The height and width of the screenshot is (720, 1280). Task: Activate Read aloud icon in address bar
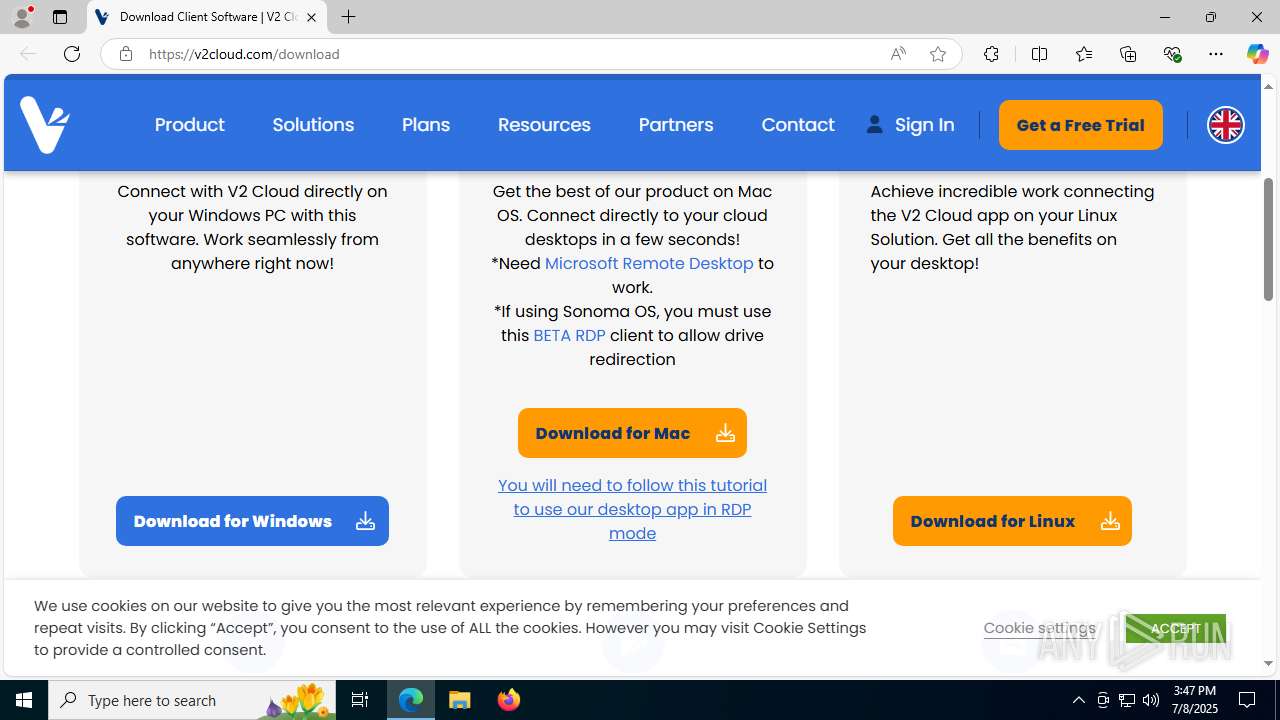(898, 54)
